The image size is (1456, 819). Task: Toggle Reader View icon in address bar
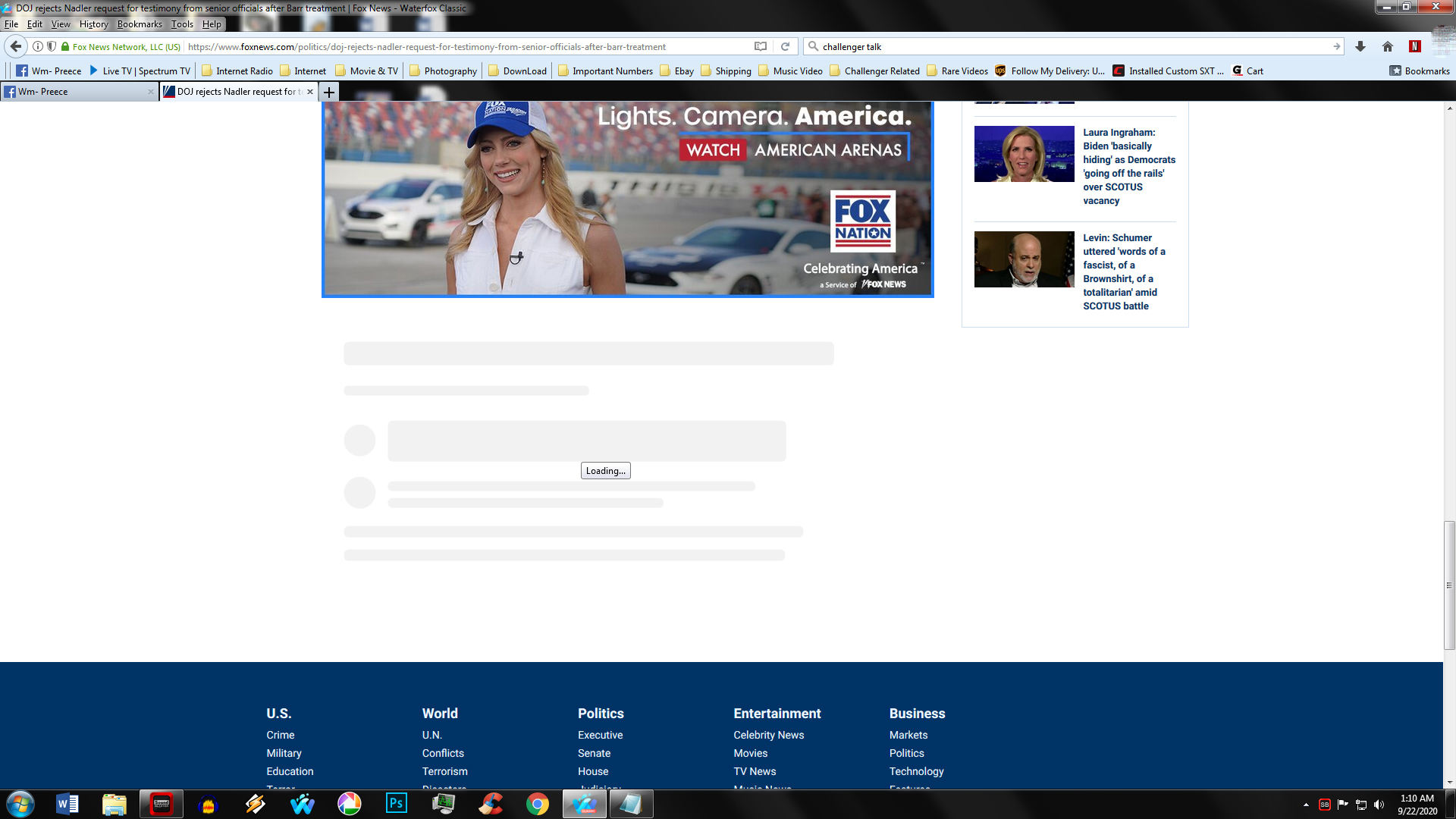[x=761, y=46]
